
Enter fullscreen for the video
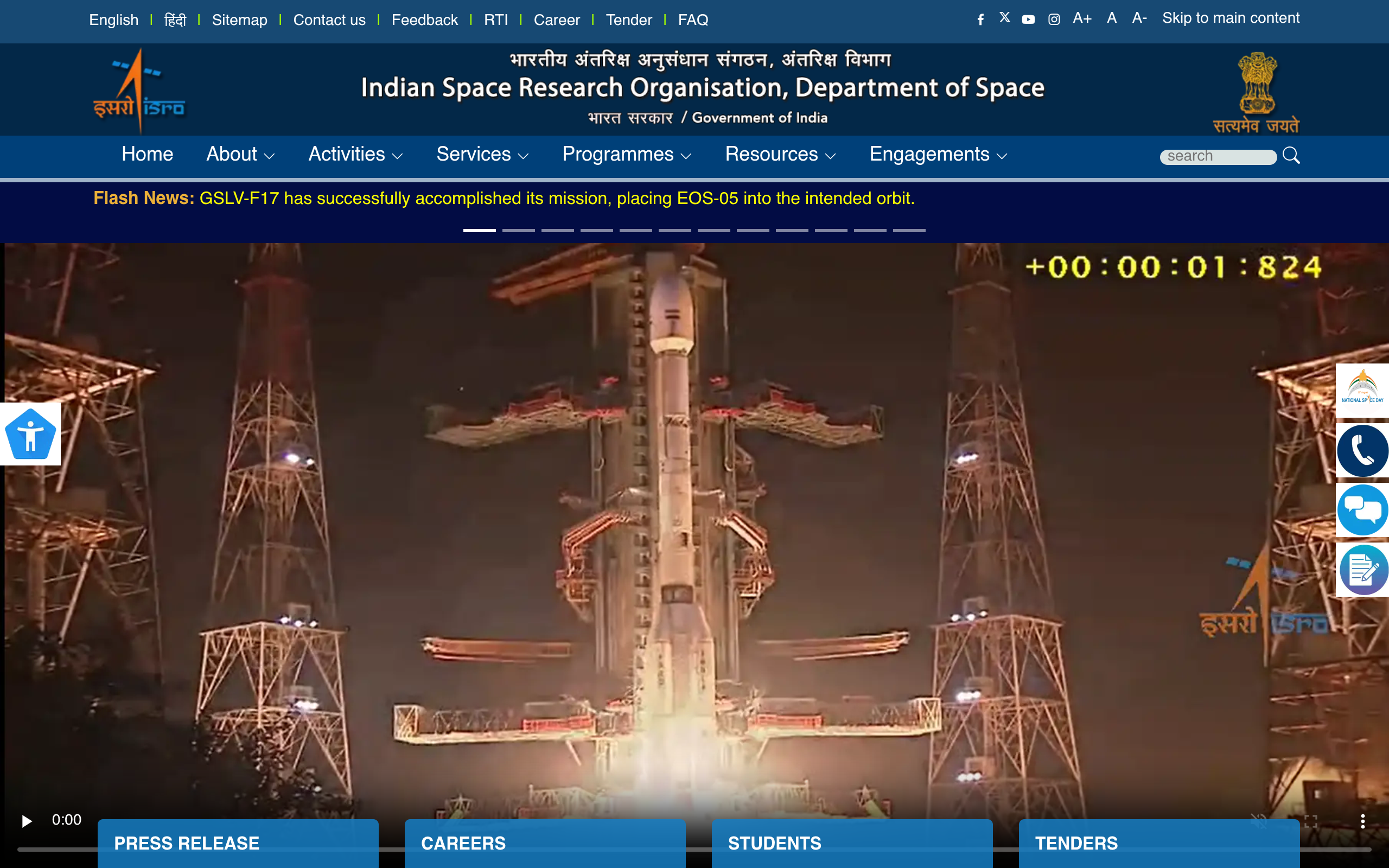tap(1311, 821)
